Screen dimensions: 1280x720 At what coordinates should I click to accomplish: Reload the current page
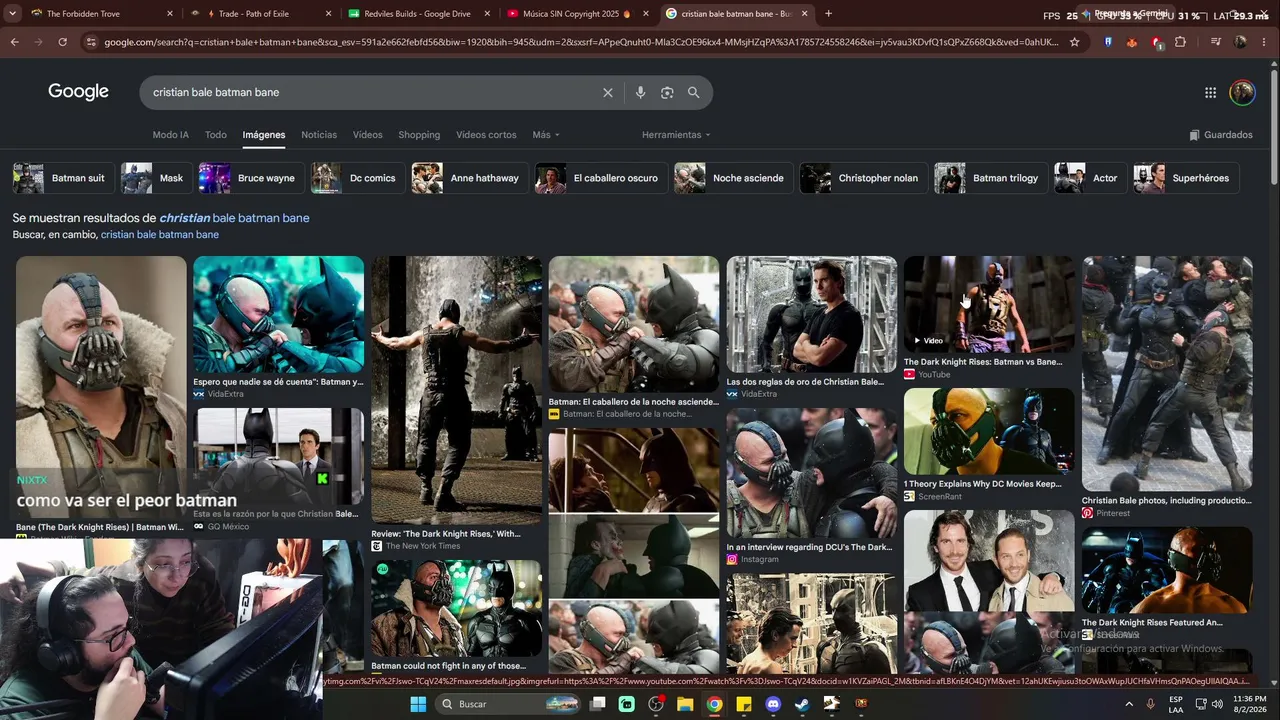tap(62, 42)
